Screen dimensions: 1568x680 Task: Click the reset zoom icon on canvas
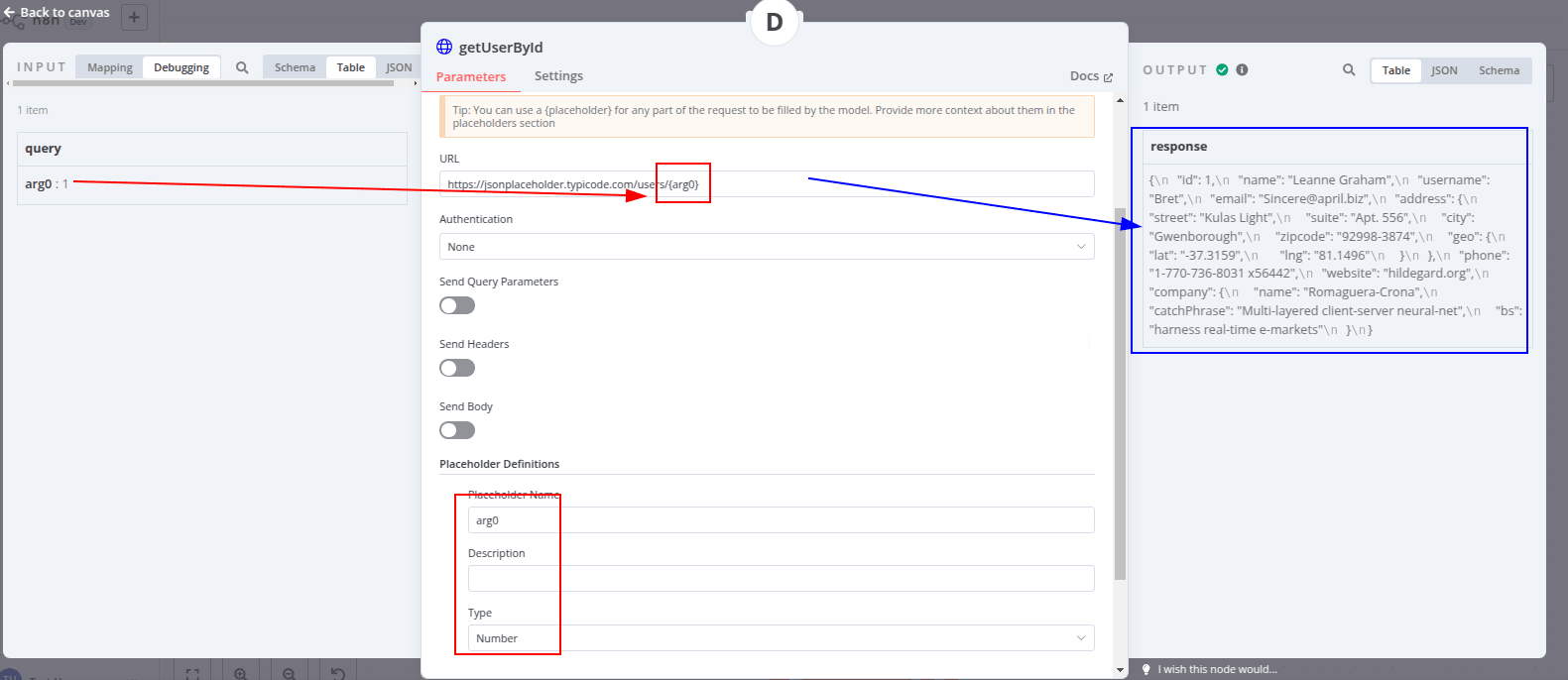(x=337, y=674)
